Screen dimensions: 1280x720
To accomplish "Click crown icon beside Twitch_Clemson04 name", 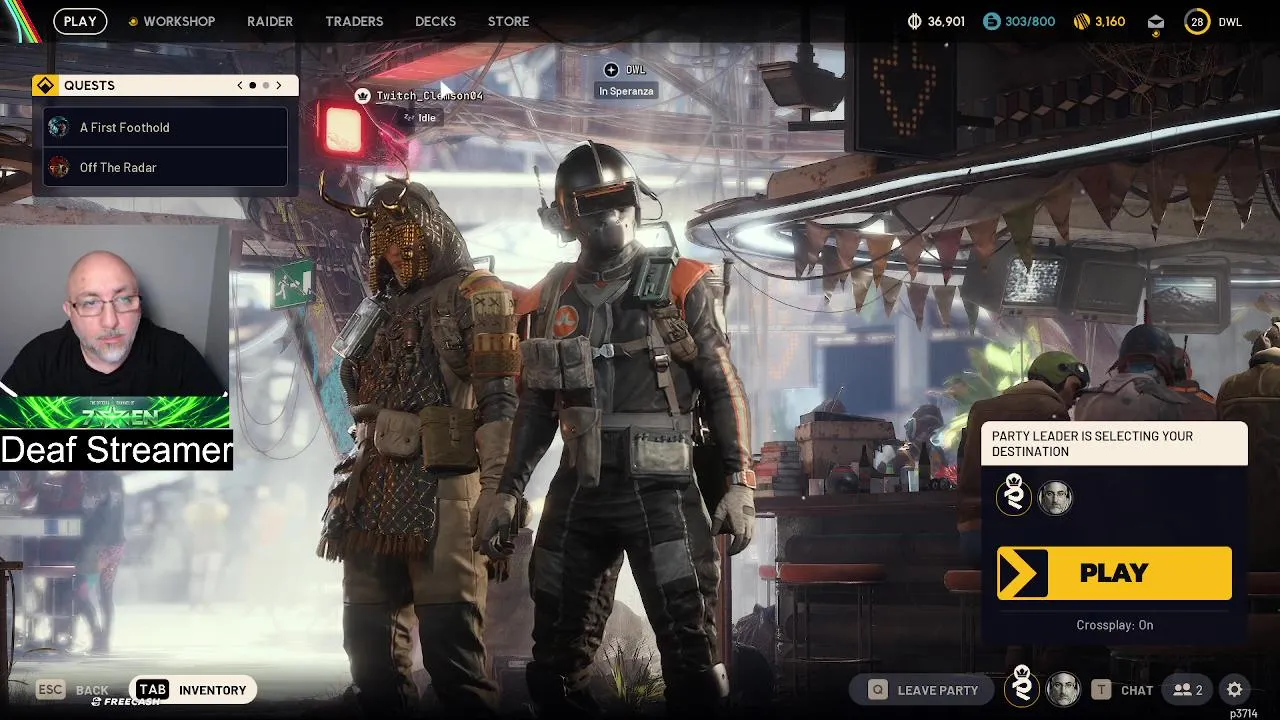I will [x=362, y=95].
